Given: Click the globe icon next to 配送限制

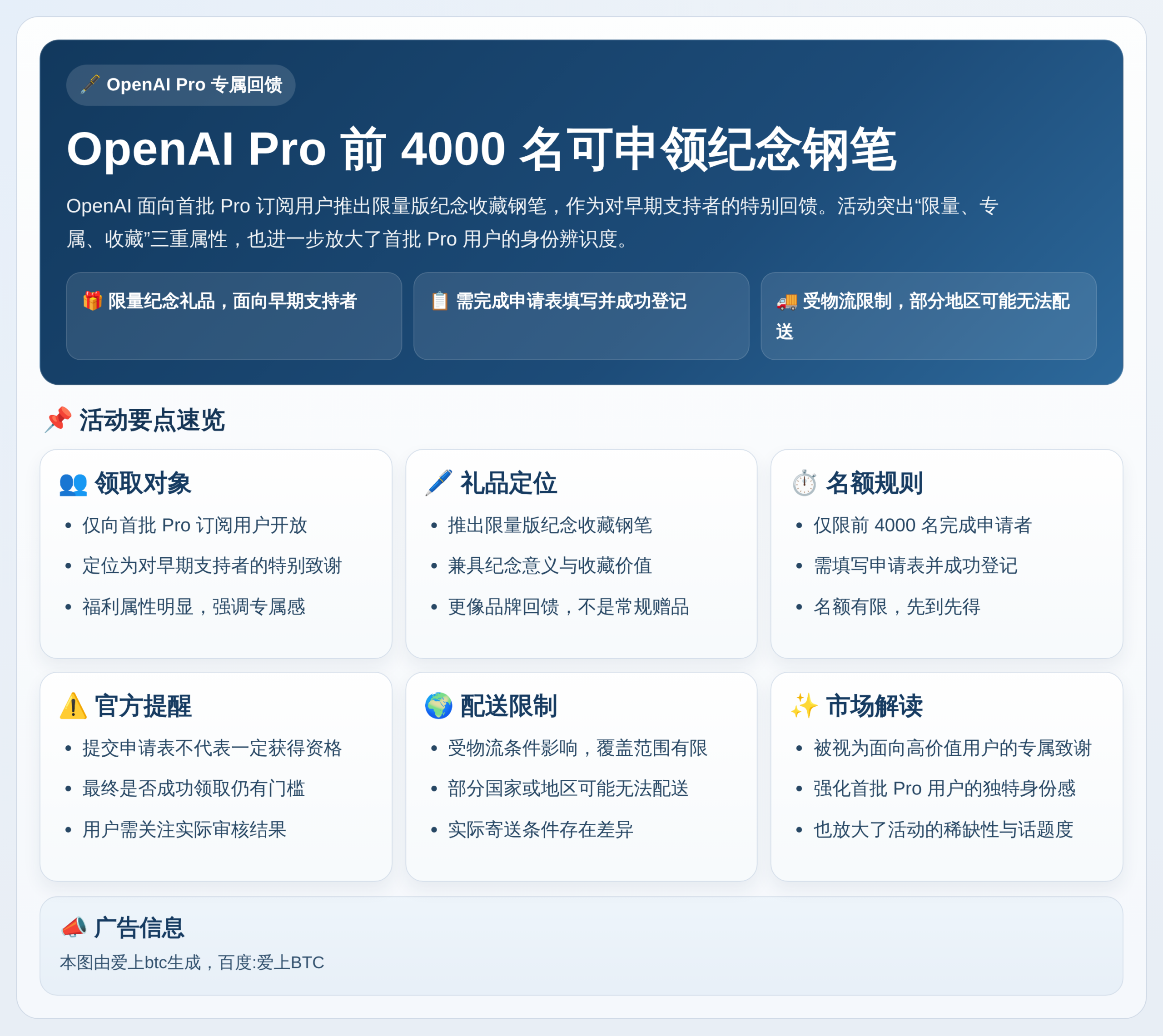Looking at the screenshot, I should point(439,706).
